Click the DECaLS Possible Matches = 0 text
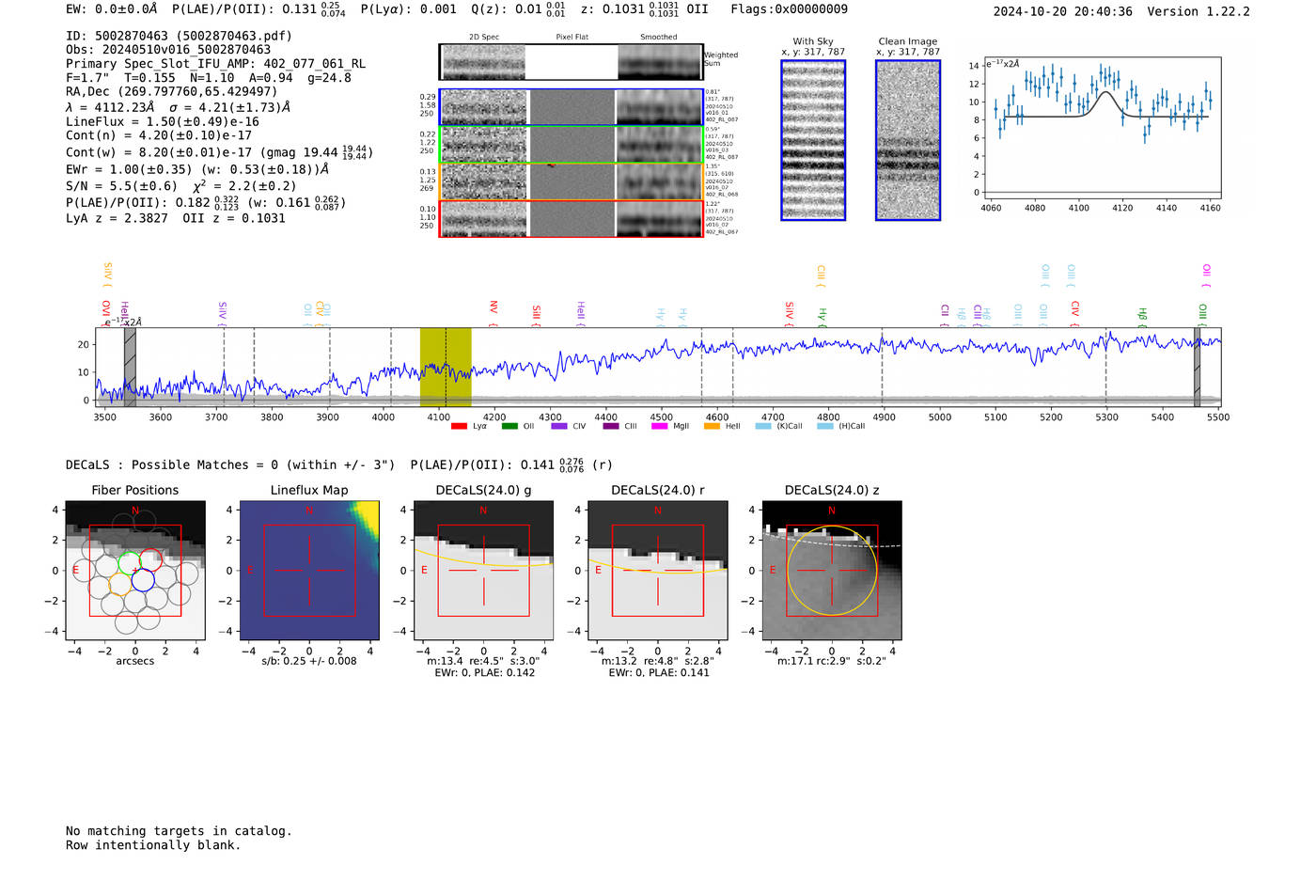 (x=230, y=464)
